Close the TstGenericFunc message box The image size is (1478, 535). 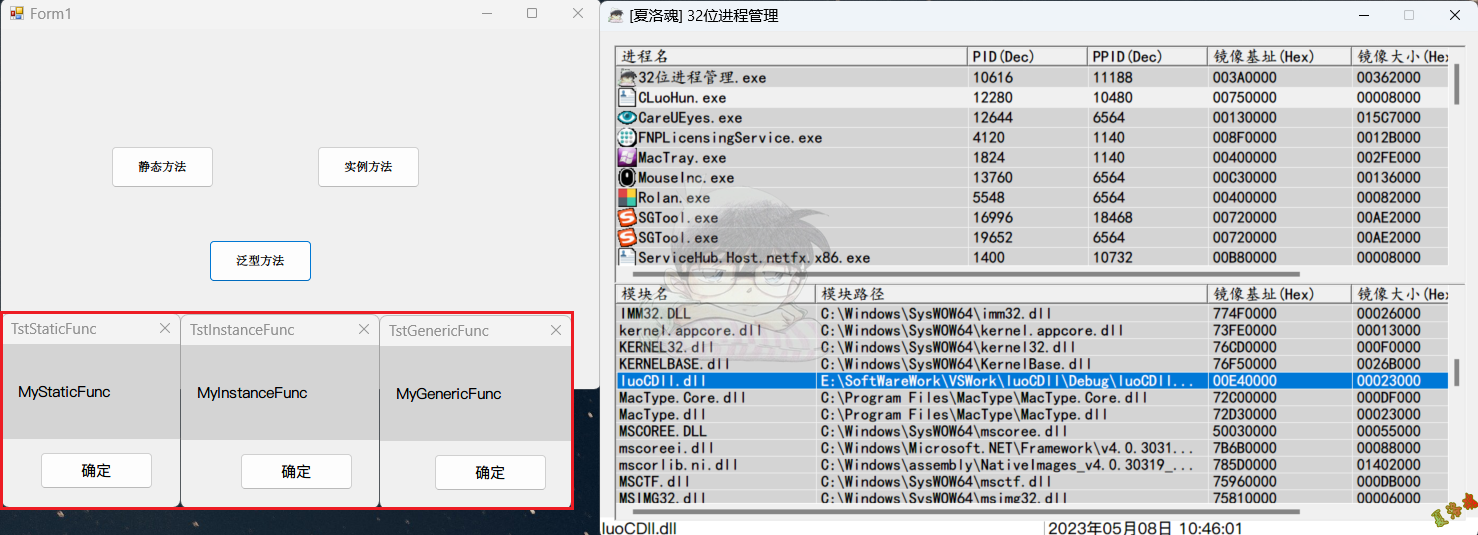[556, 330]
